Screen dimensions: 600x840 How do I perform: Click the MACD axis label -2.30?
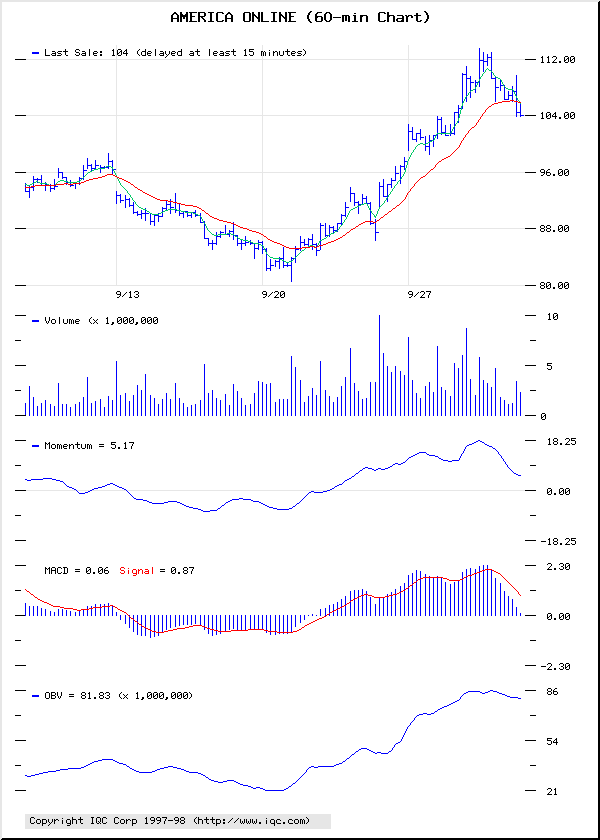coord(555,666)
